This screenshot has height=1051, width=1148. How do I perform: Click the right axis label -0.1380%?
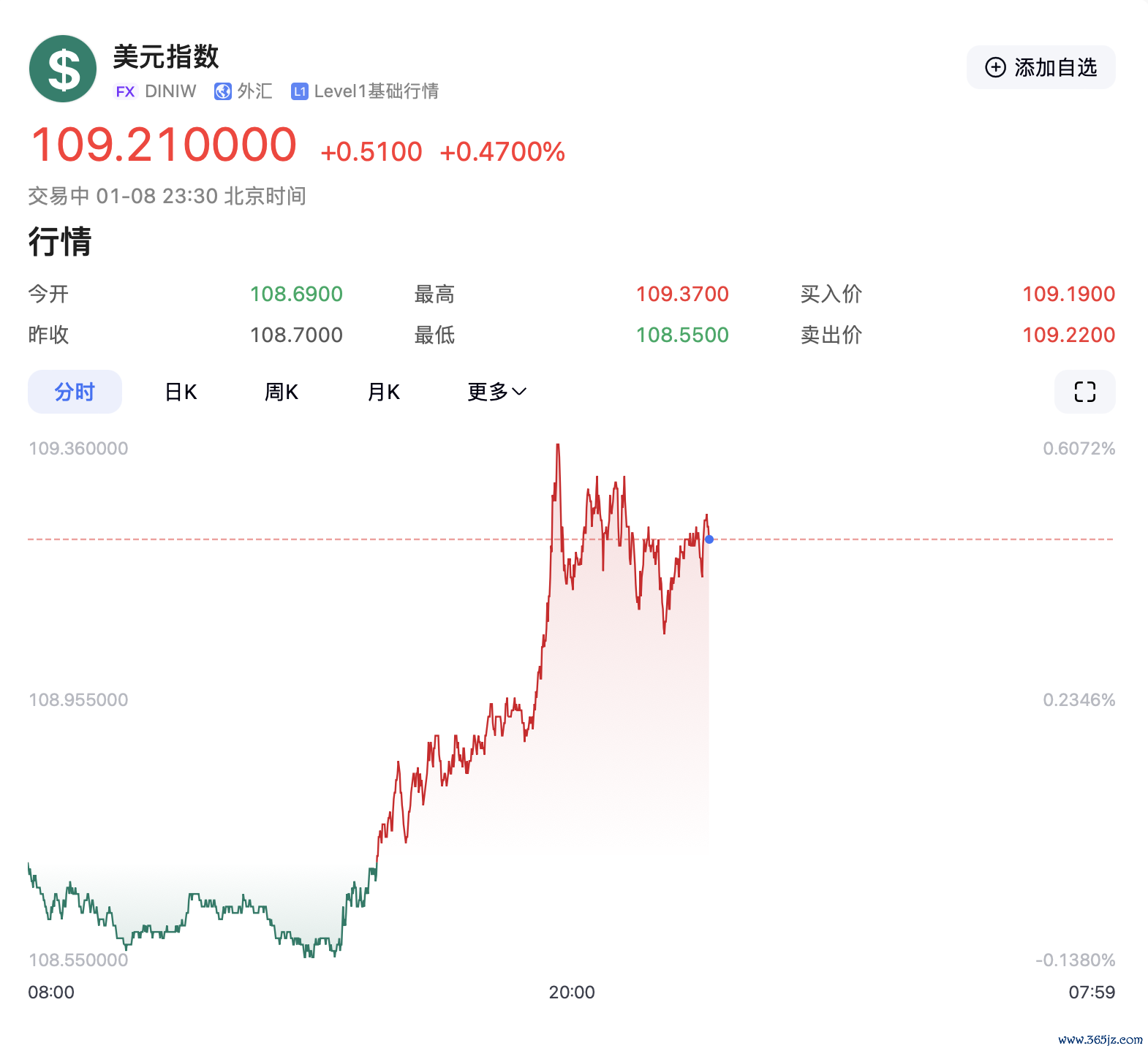(x=1075, y=960)
